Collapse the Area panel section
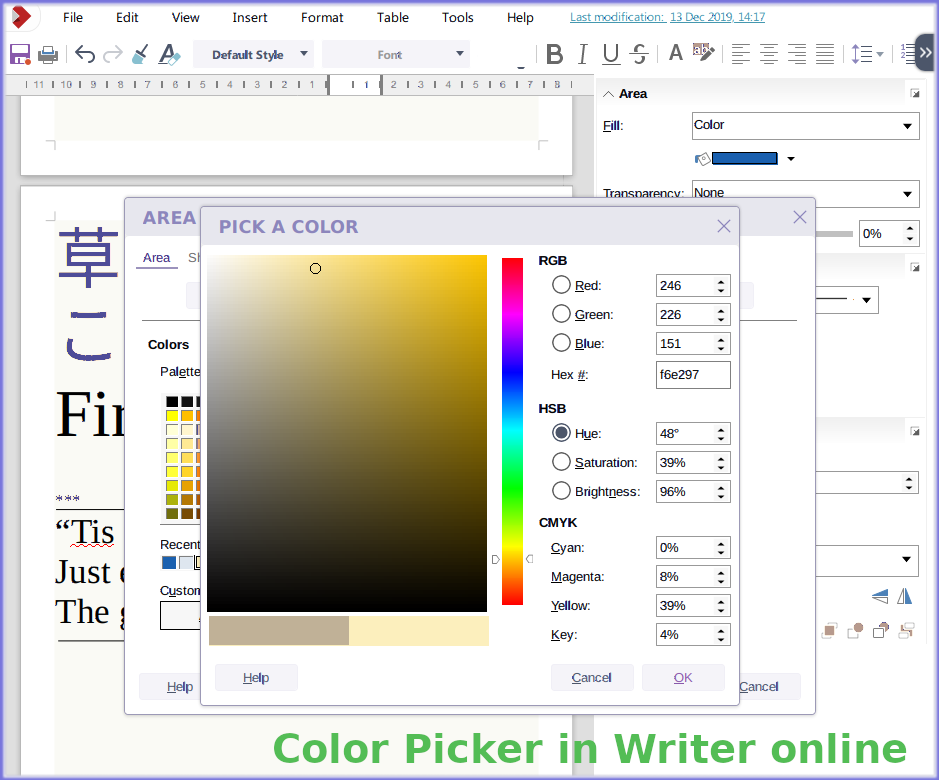The height and width of the screenshot is (780, 939). click(x=609, y=92)
